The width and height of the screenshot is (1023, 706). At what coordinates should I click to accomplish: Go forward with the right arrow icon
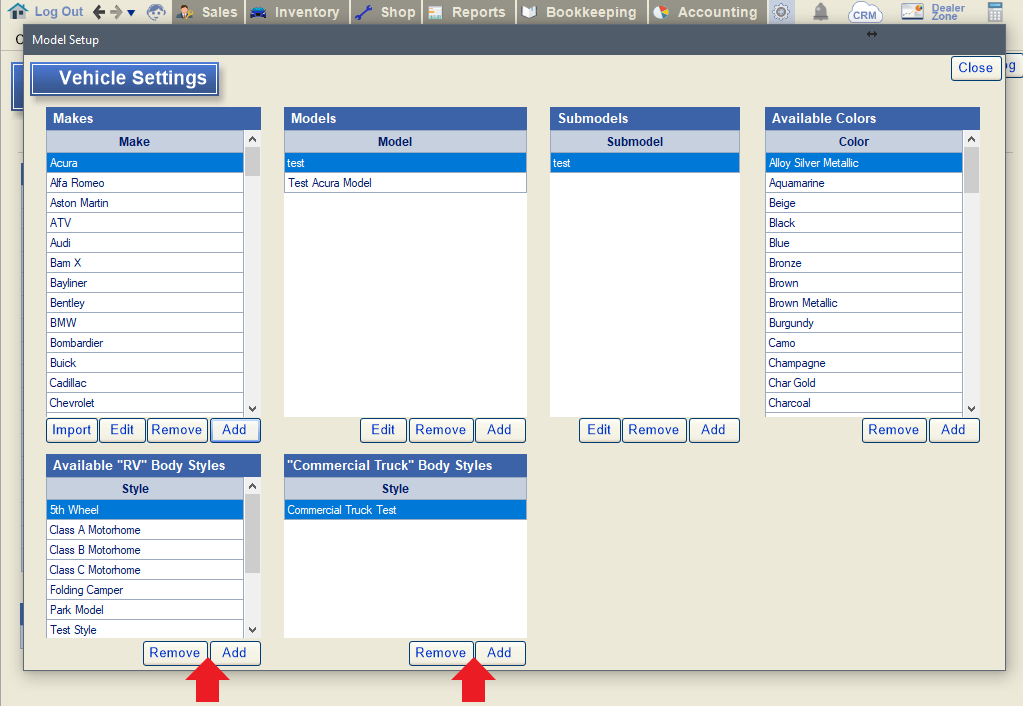tap(116, 12)
